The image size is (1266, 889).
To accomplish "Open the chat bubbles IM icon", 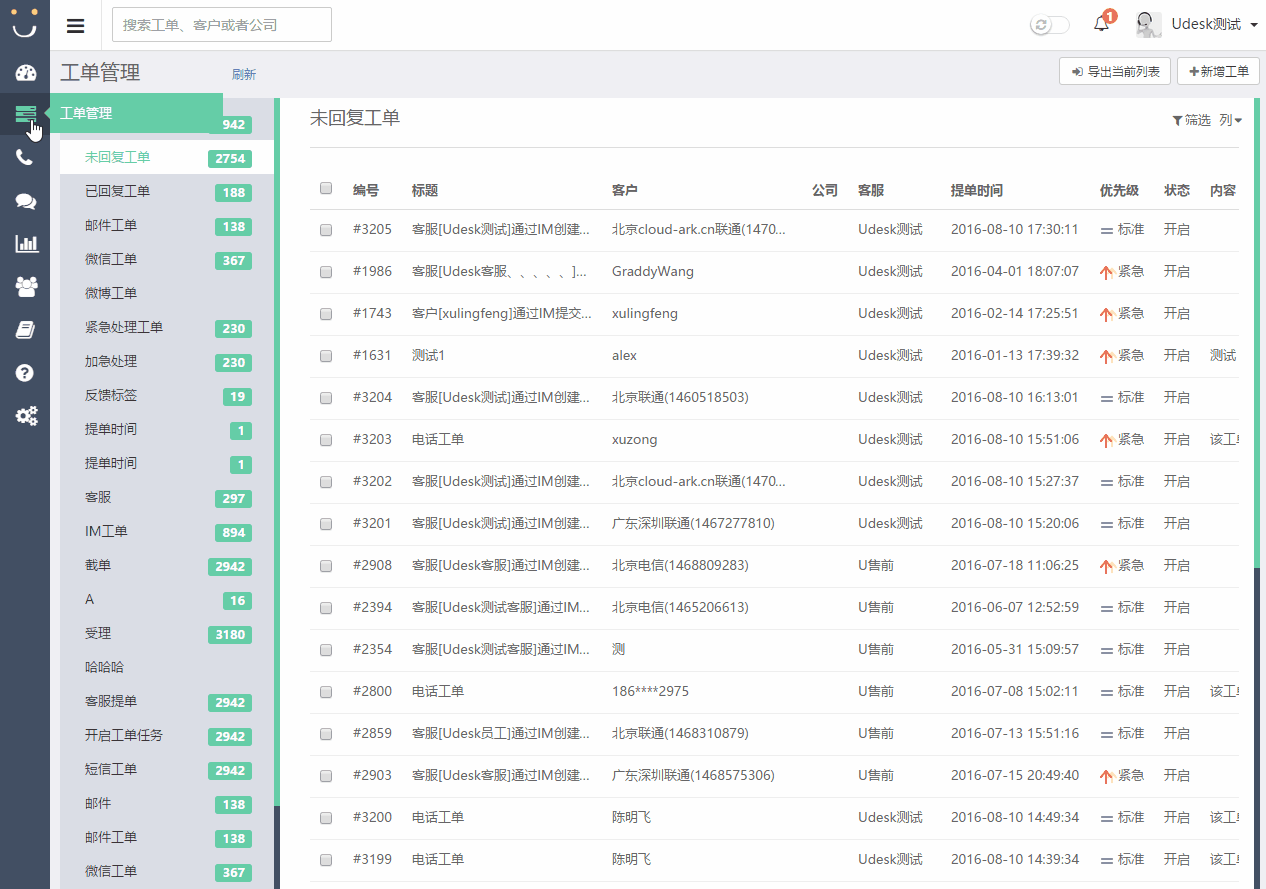I will coord(25,201).
